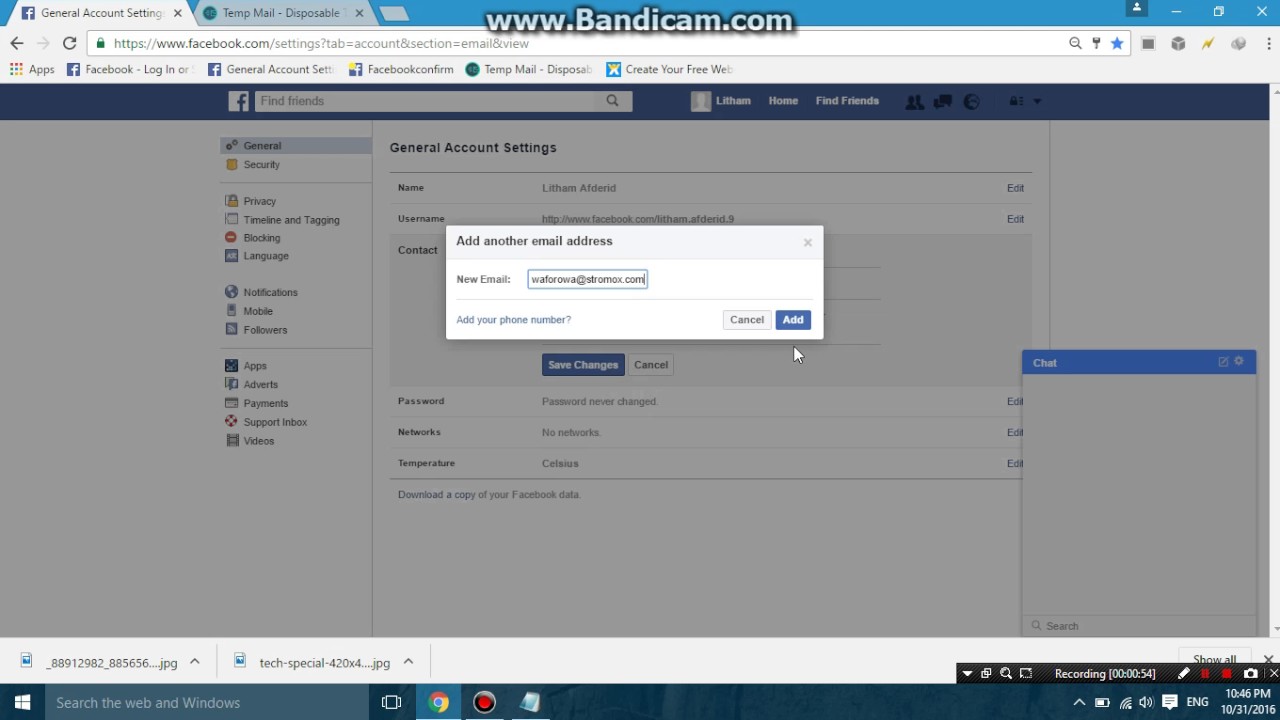1280x720 pixels.
Task: Click Home in the Facebook header
Action: [783, 101]
